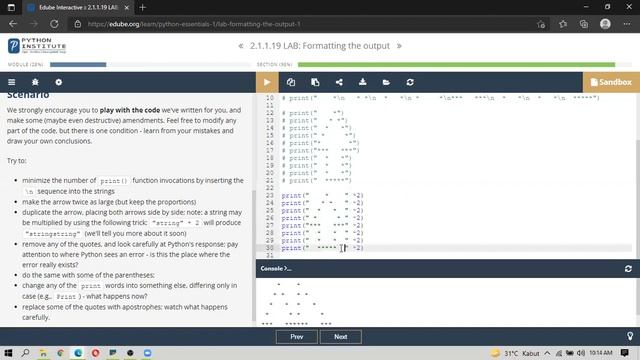The height and width of the screenshot is (360, 640).
Task: Open a file with the folder icon
Action: tap(386, 82)
